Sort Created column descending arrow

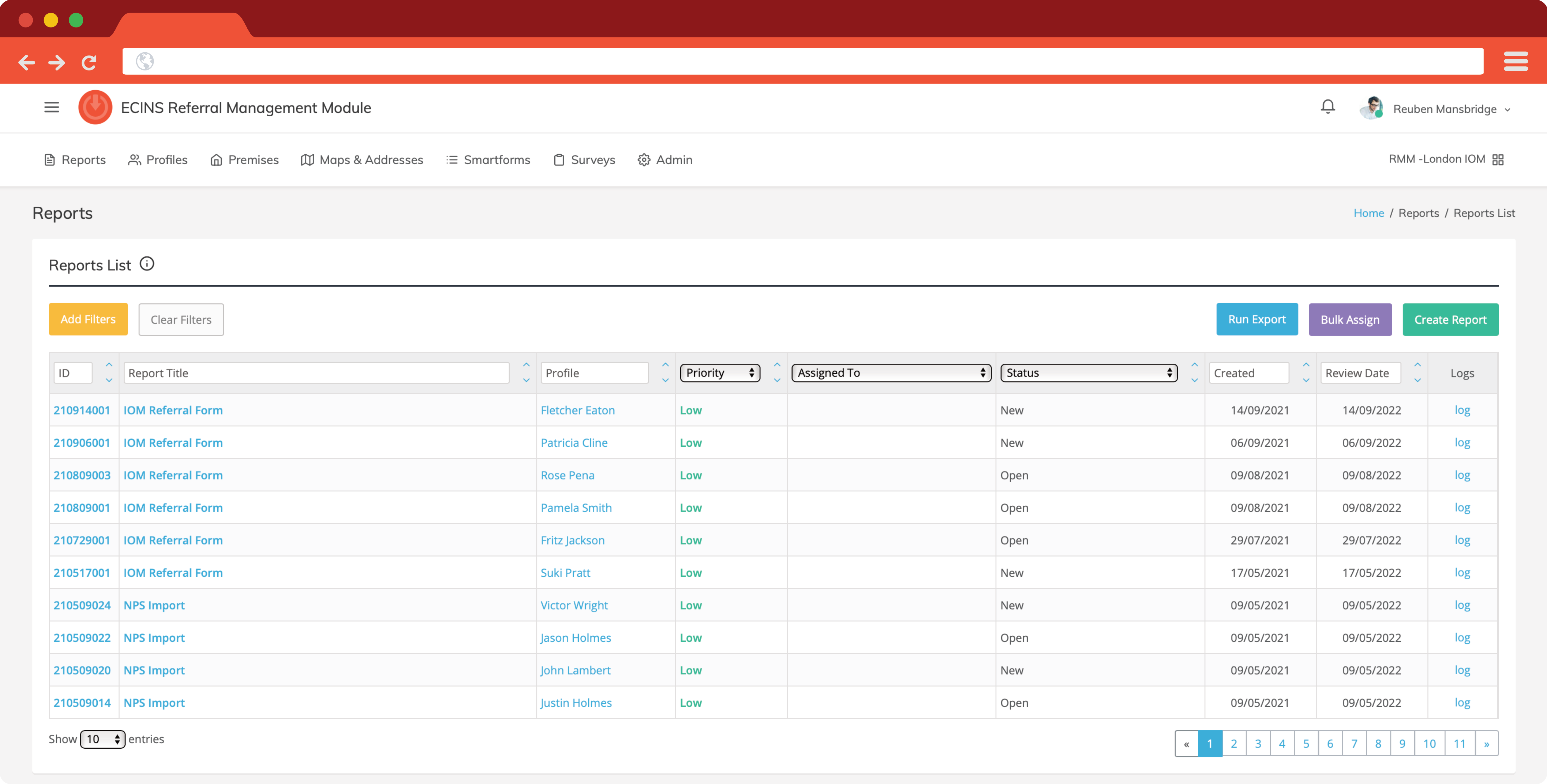1305,381
